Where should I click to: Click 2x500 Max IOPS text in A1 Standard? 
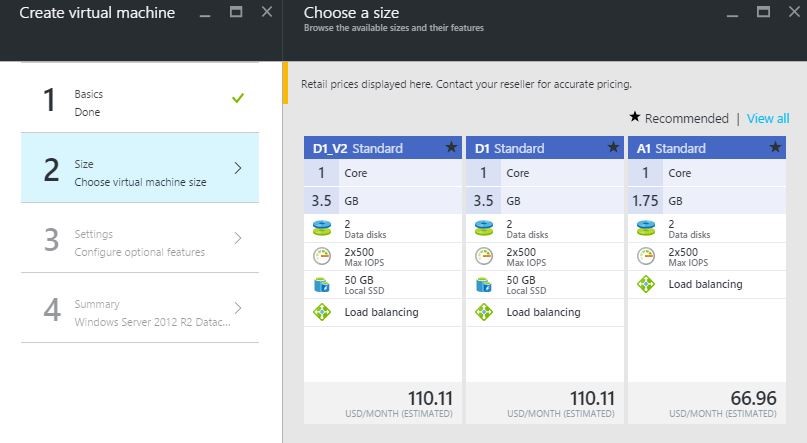coord(688,257)
